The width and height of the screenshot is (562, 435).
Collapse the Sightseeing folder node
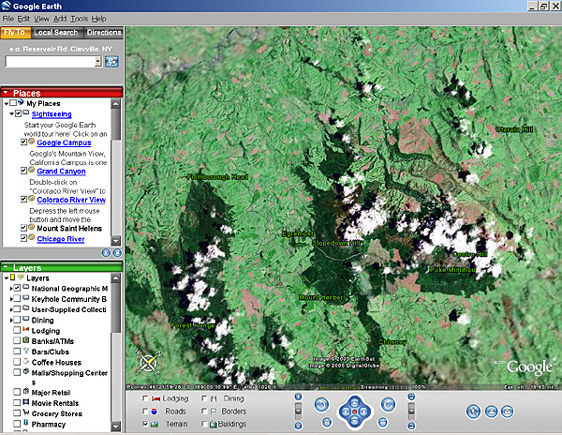(x=11, y=114)
